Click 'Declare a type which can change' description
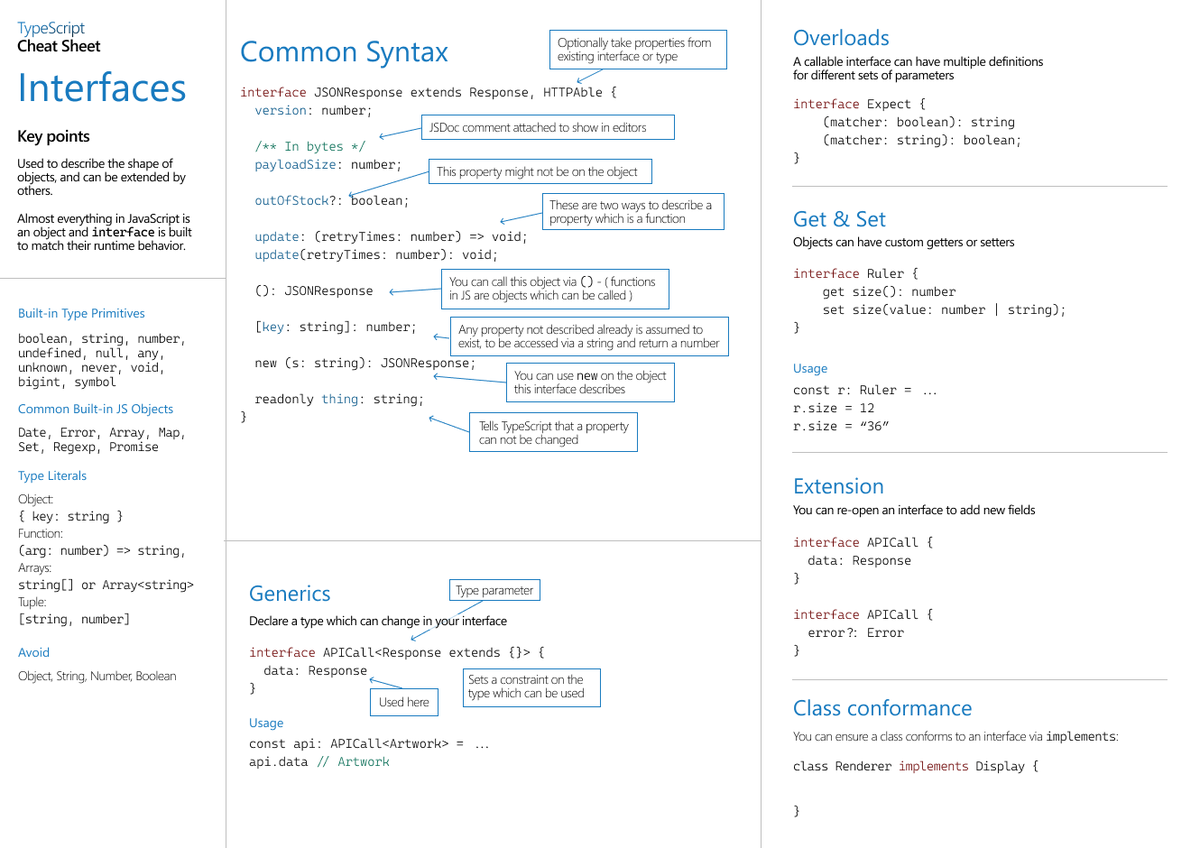This screenshot has width=1200, height=848. pos(377,621)
